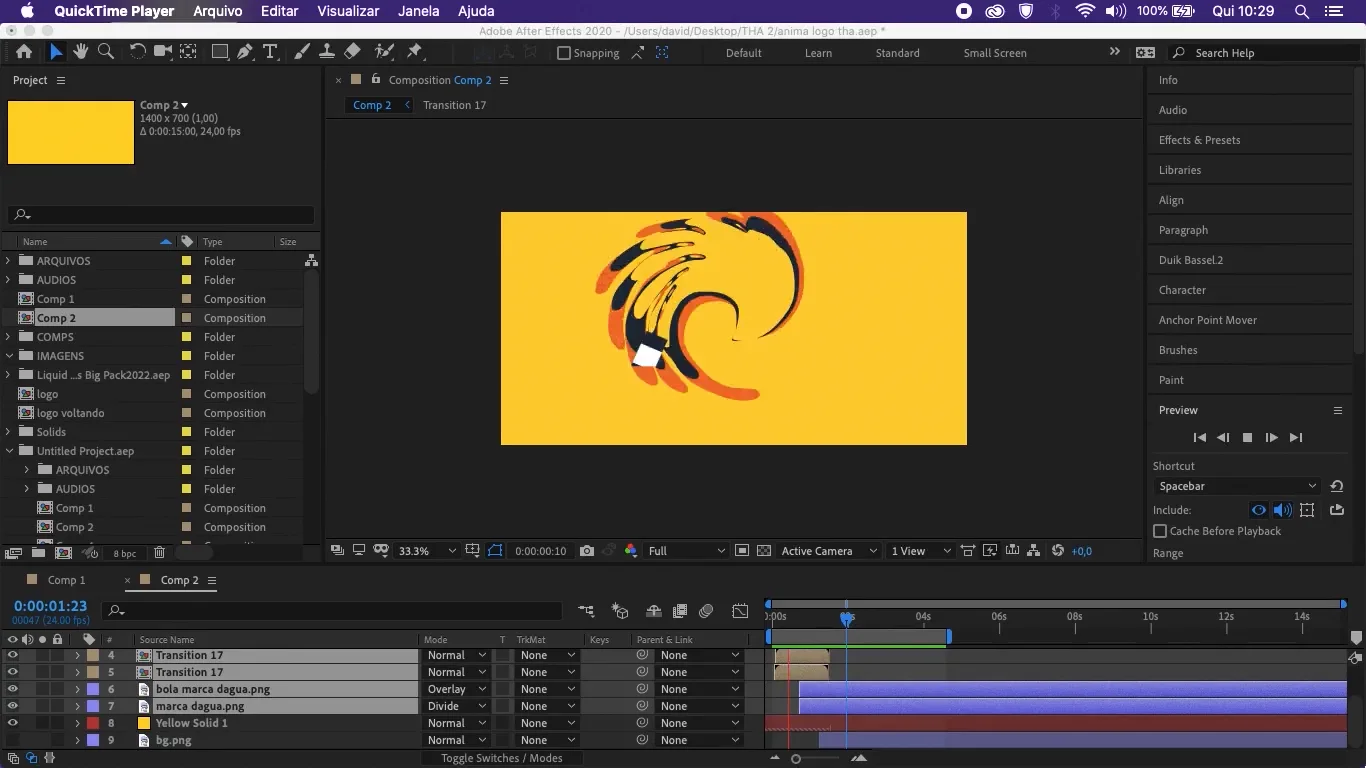Switch to the Comp 1 timeline tab

[x=67, y=580]
